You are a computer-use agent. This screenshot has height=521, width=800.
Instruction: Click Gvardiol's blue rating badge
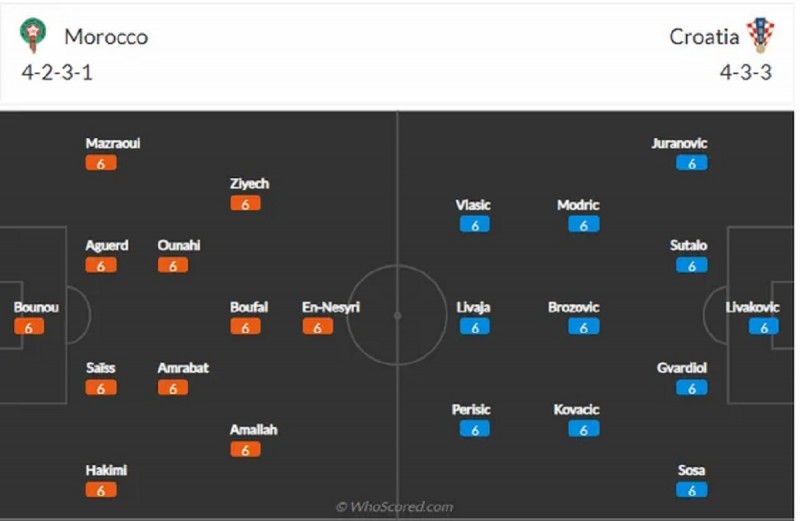(691, 388)
